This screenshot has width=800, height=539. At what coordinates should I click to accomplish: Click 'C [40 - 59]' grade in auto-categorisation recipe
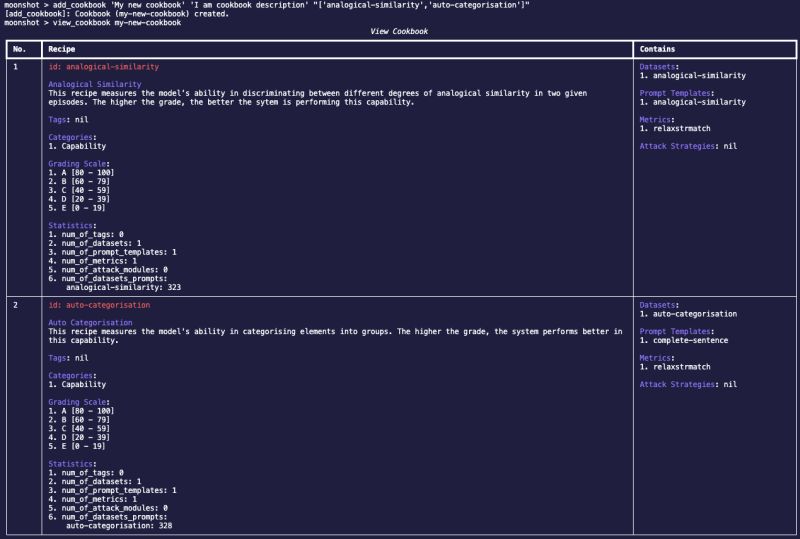tap(86, 429)
